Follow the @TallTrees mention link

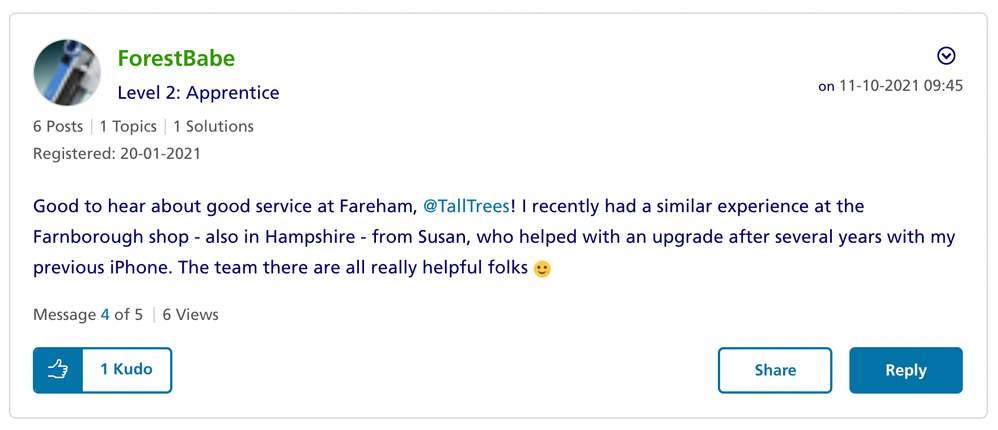[x=468, y=206]
